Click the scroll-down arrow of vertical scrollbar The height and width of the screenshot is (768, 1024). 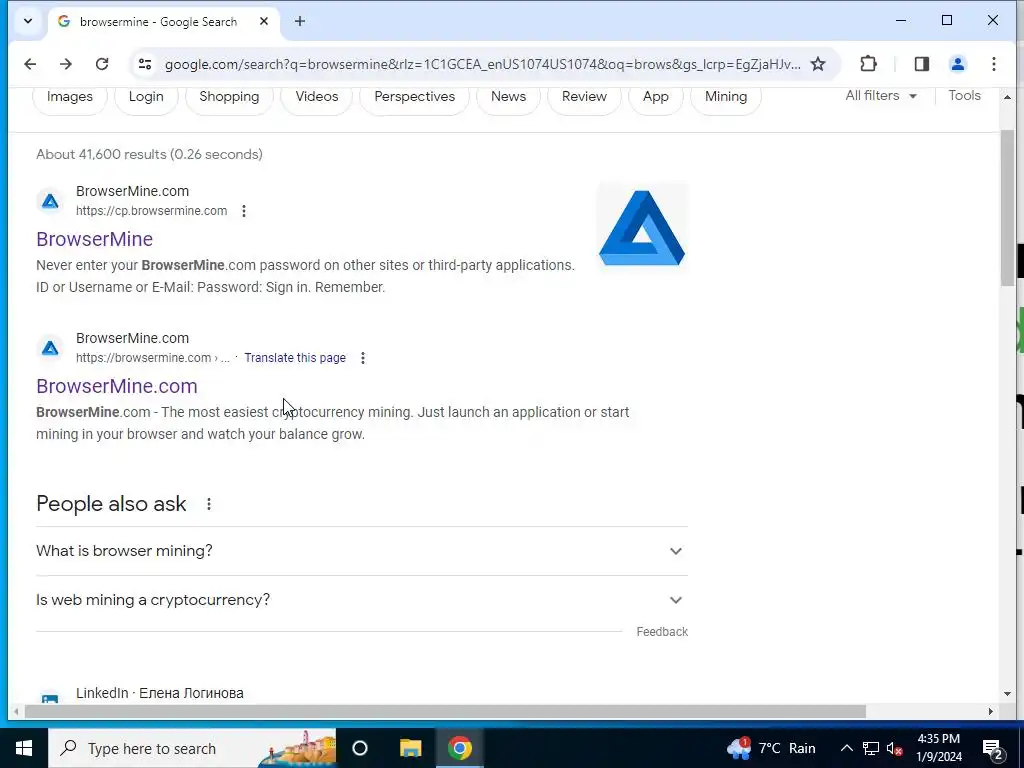(1007, 694)
